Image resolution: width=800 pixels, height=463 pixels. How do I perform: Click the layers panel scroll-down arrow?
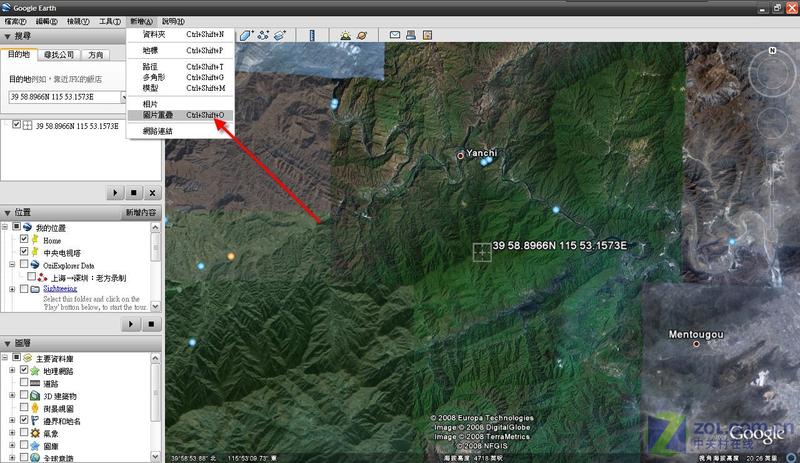coord(155,456)
